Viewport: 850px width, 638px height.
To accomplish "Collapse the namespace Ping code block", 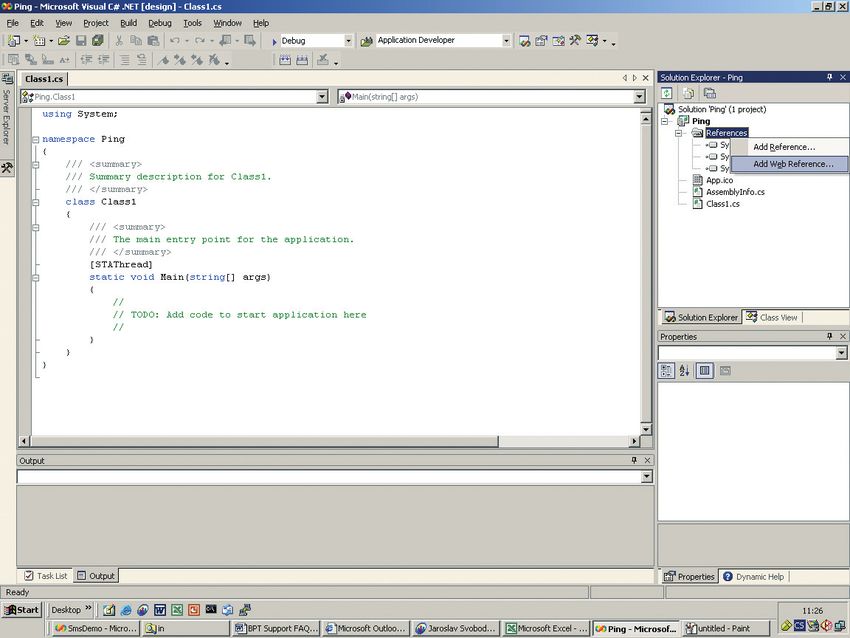I will tap(36, 139).
